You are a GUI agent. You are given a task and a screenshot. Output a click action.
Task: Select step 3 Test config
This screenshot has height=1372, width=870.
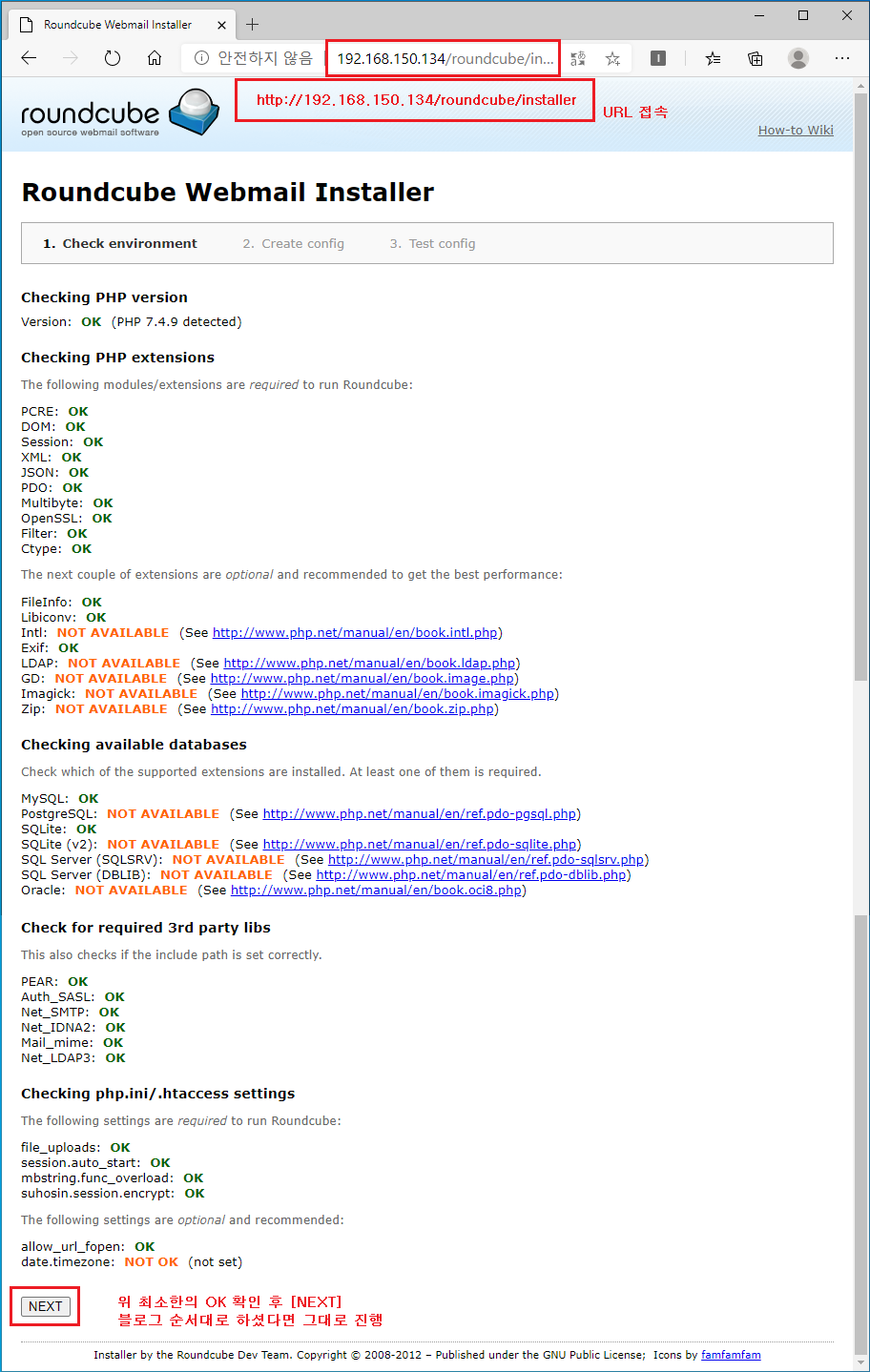coord(432,243)
